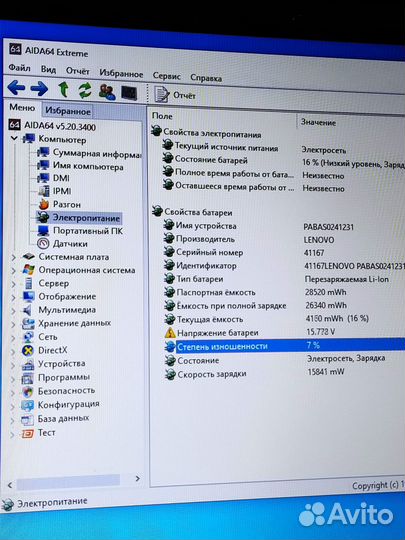The height and width of the screenshot is (540, 405).
Task: Click the Мультимедиа speaker icon
Action: 28,310
